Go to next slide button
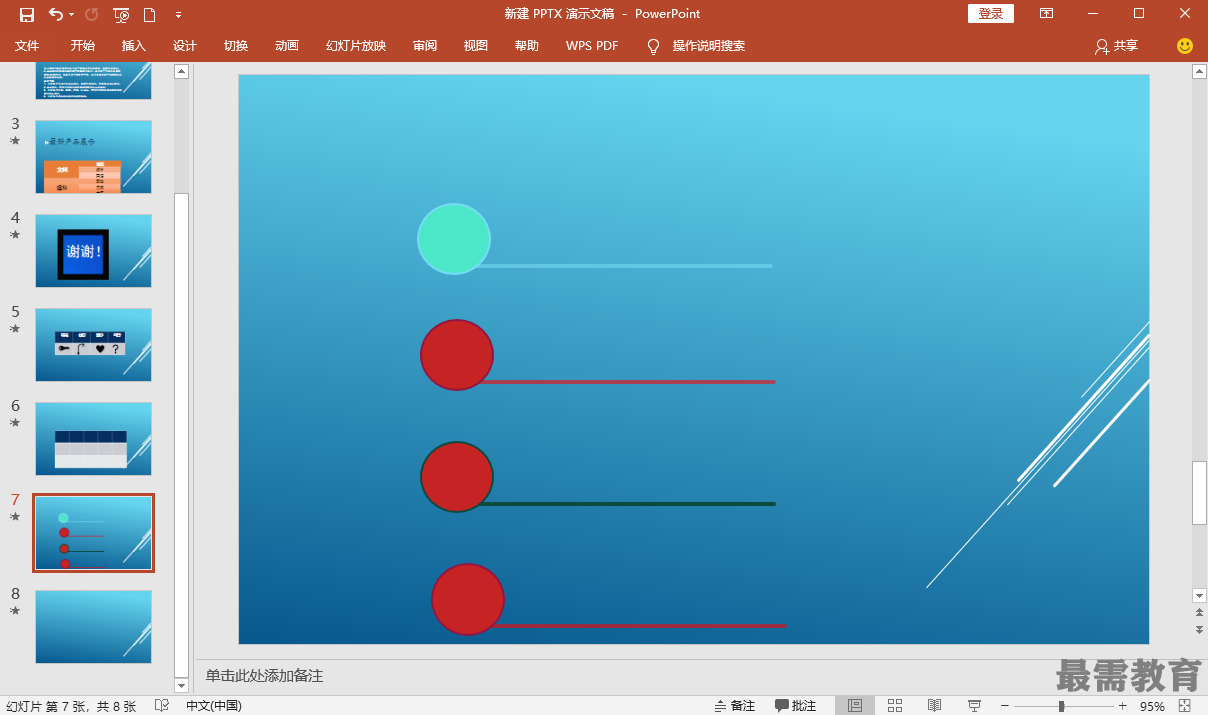Image resolution: width=1208 pixels, height=715 pixels. (1200, 629)
